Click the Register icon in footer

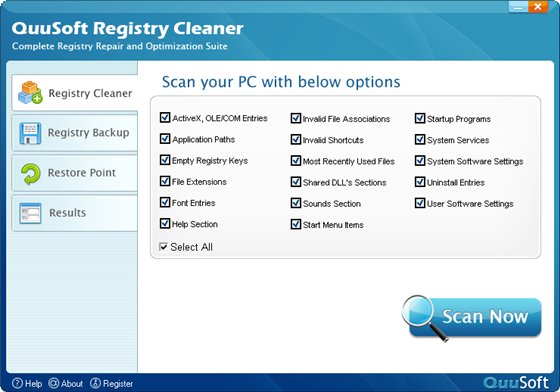pos(95,383)
